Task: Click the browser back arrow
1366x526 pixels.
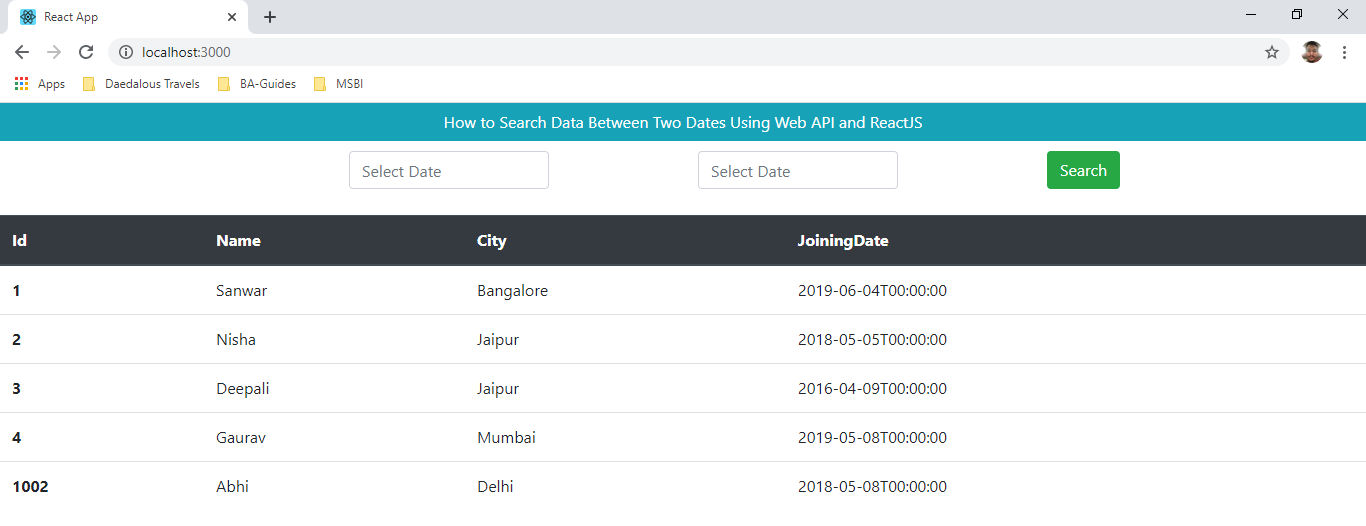Action: click(22, 52)
